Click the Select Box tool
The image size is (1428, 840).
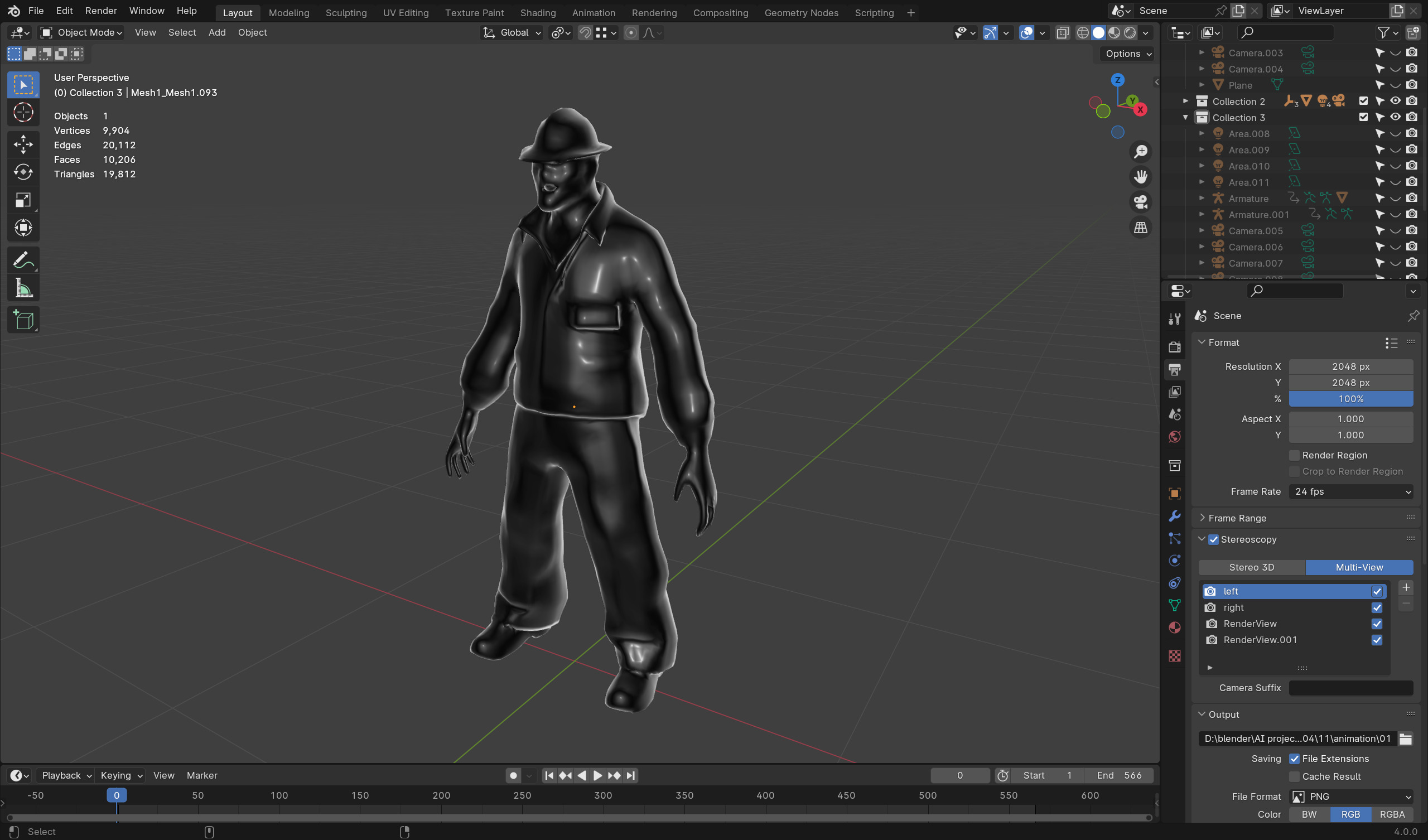pos(23,85)
